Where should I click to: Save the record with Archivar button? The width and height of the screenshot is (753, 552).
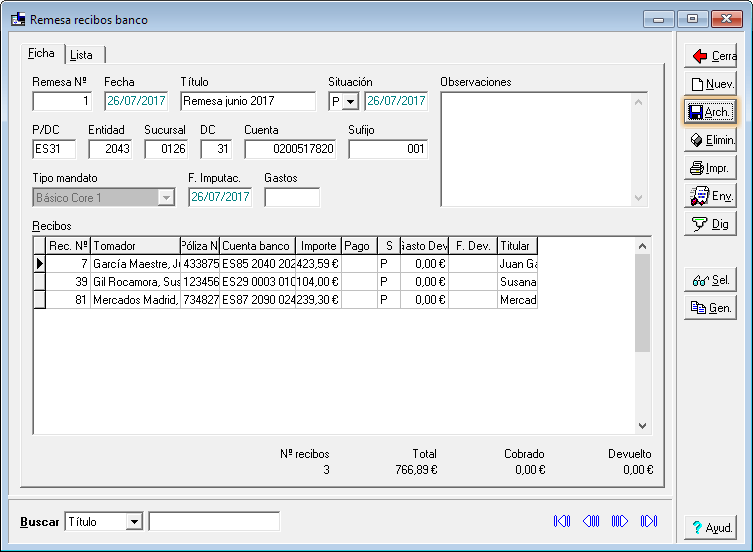[x=711, y=112]
